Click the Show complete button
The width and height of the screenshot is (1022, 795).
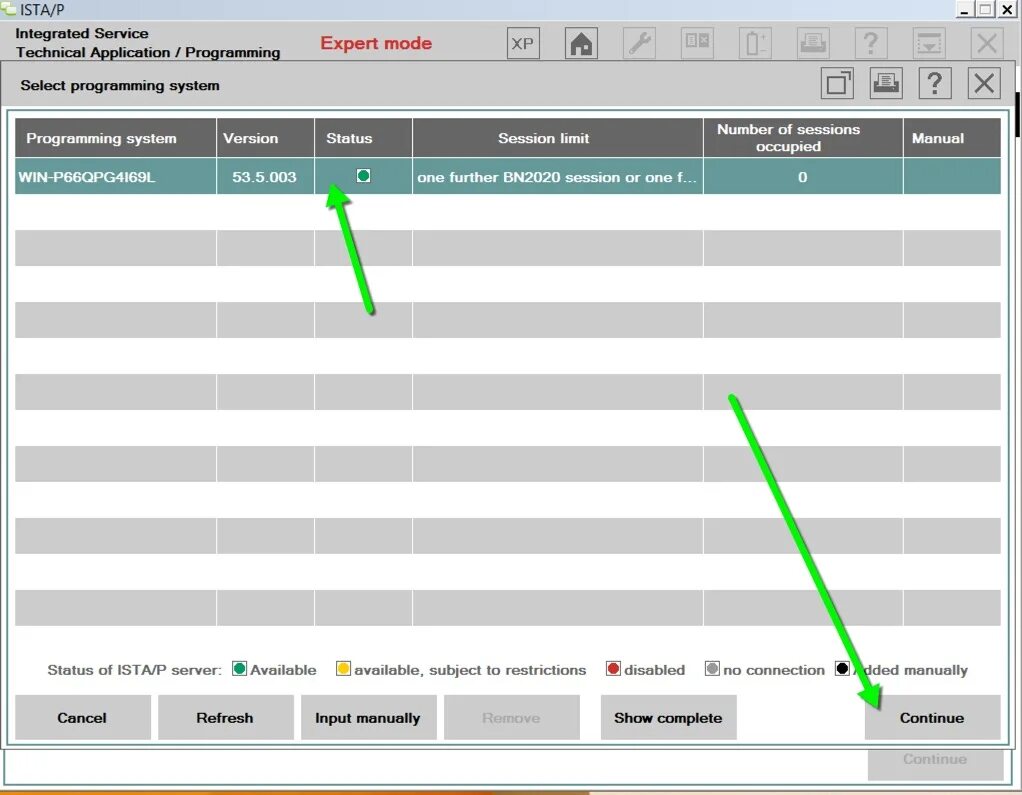click(668, 717)
